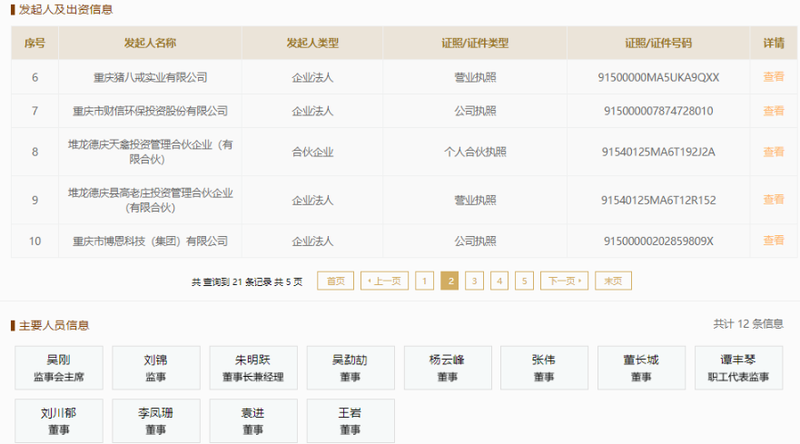The image size is (800, 444).
Task: Select company name 重庆市博恩科技（集团）有限公司
Action: 150,241
